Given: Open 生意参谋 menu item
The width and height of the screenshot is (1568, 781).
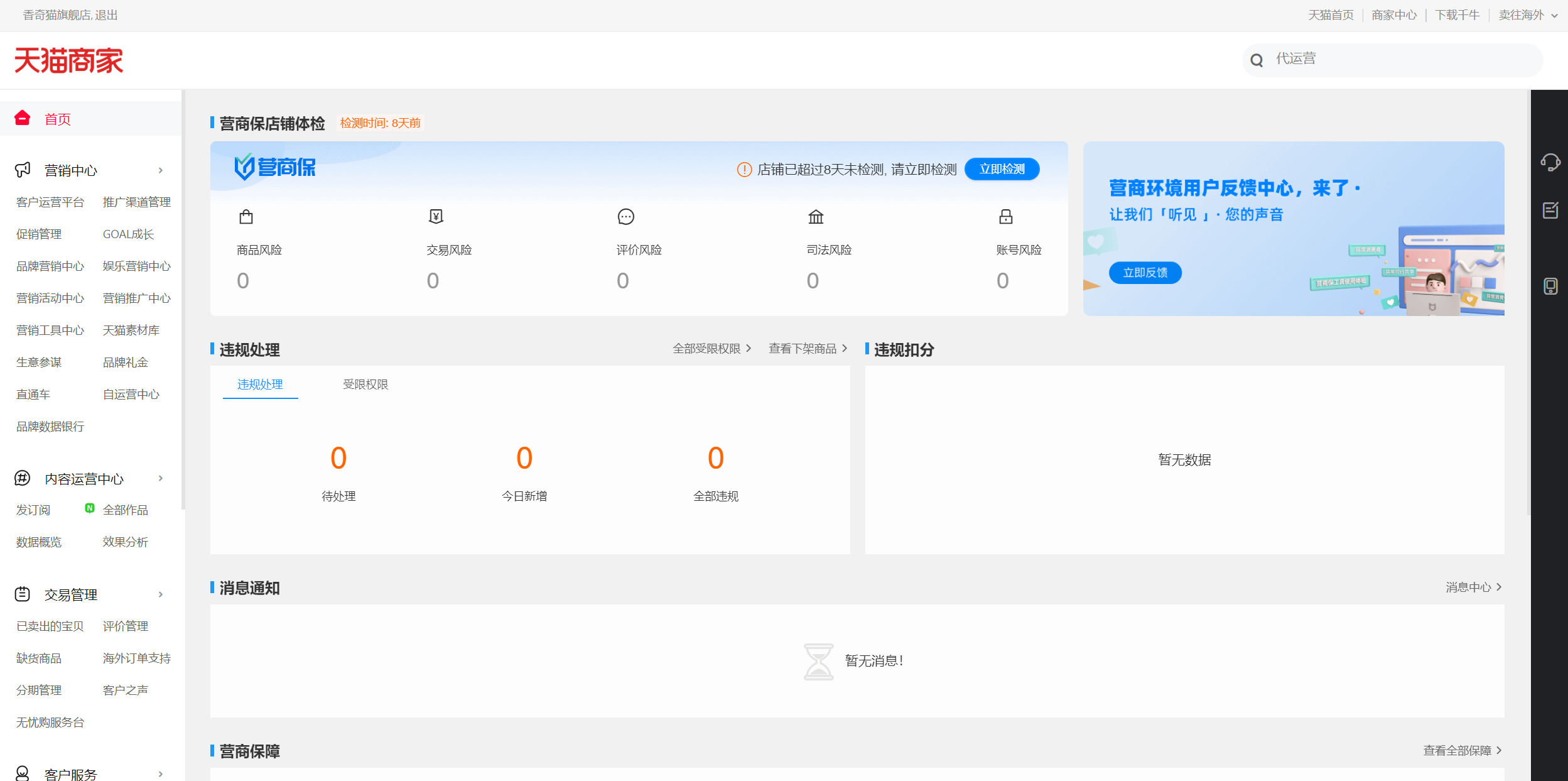Looking at the screenshot, I should [39, 362].
